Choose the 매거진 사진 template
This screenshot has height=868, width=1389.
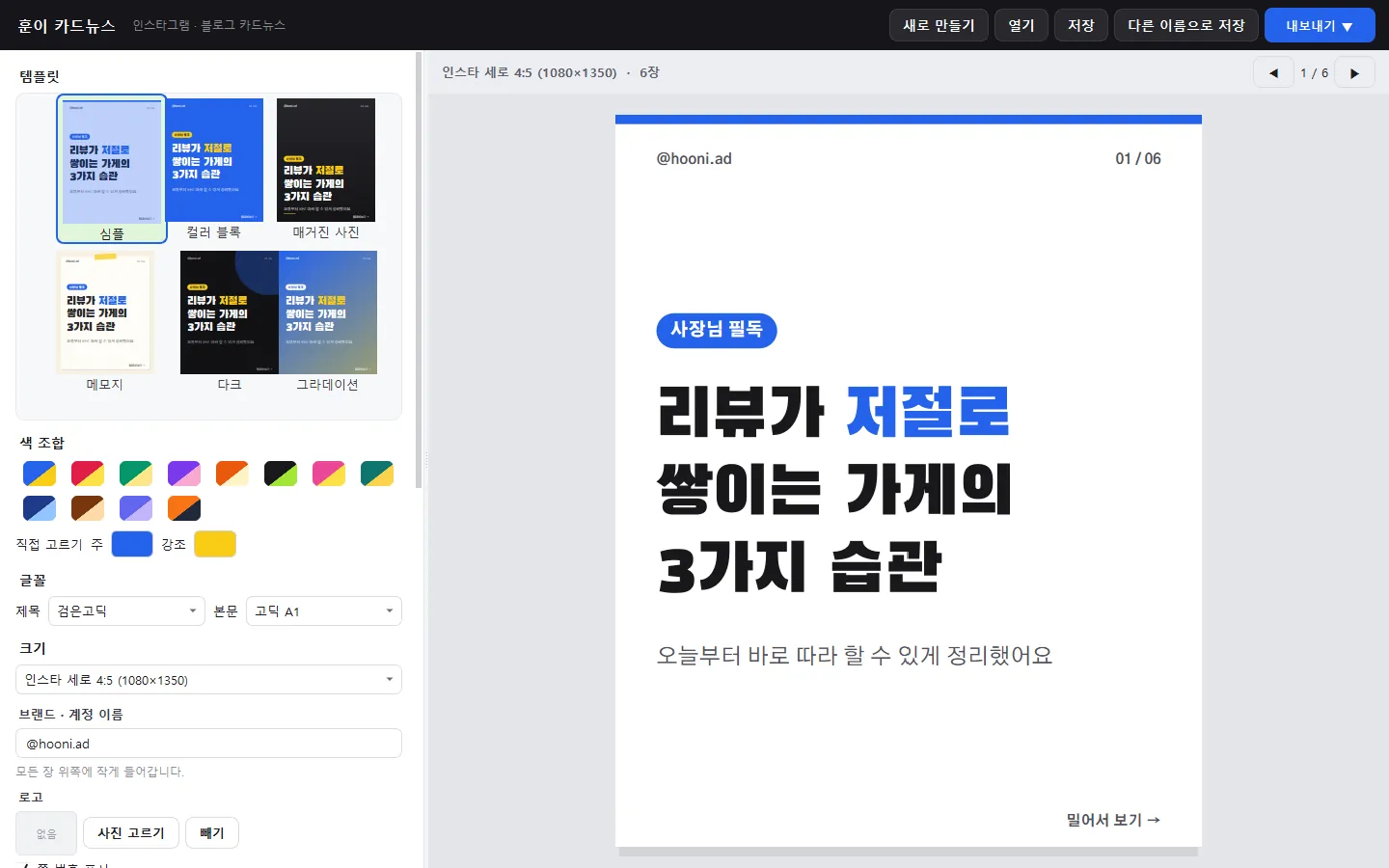(x=326, y=169)
